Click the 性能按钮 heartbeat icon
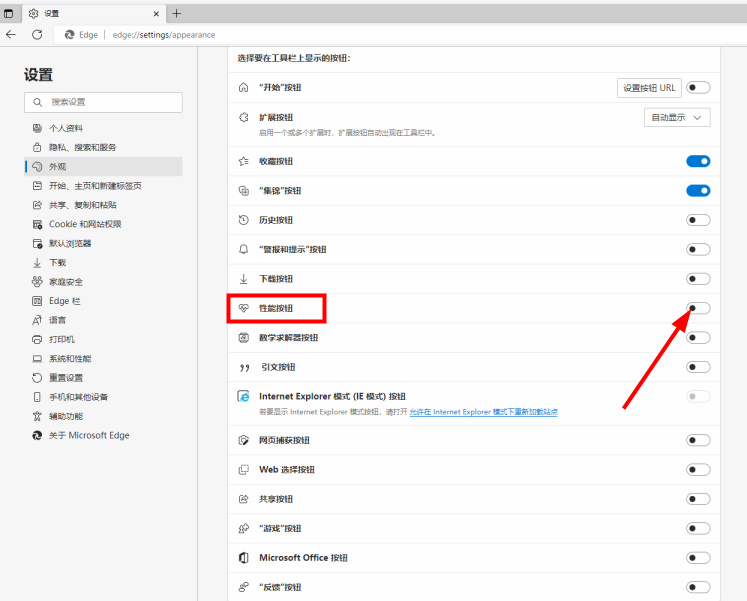747x601 pixels. [244, 308]
